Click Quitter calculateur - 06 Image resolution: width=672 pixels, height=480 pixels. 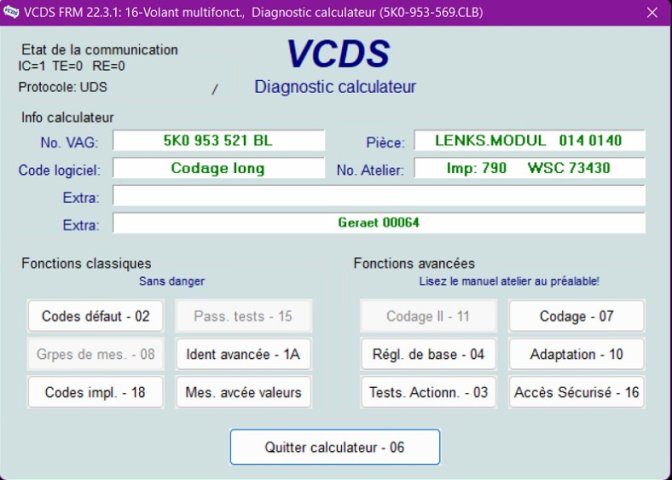(x=335, y=447)
